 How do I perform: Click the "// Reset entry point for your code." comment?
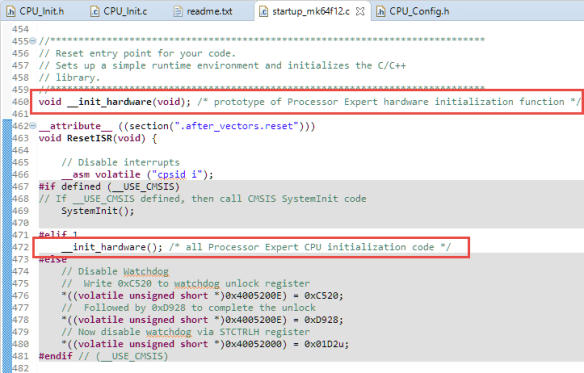coord(137,53)
